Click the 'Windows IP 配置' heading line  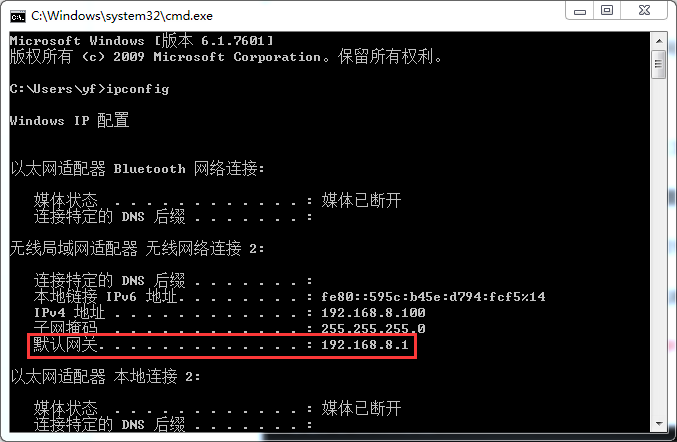70,120
